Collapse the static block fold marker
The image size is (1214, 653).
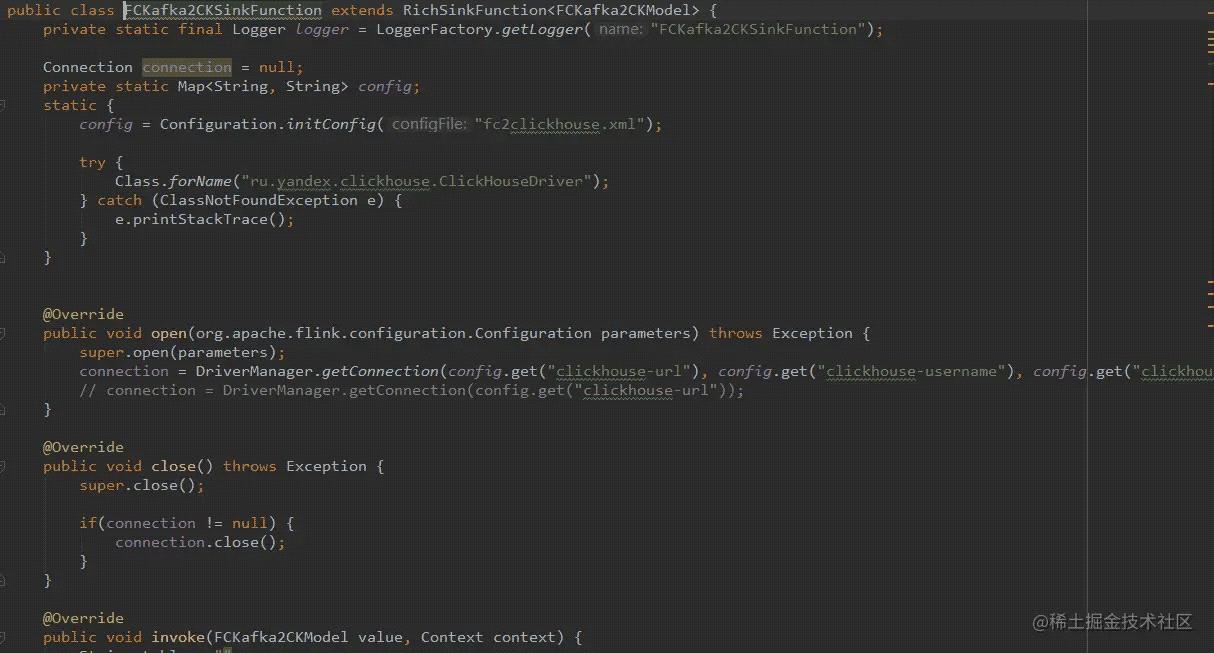click(3, 105)
